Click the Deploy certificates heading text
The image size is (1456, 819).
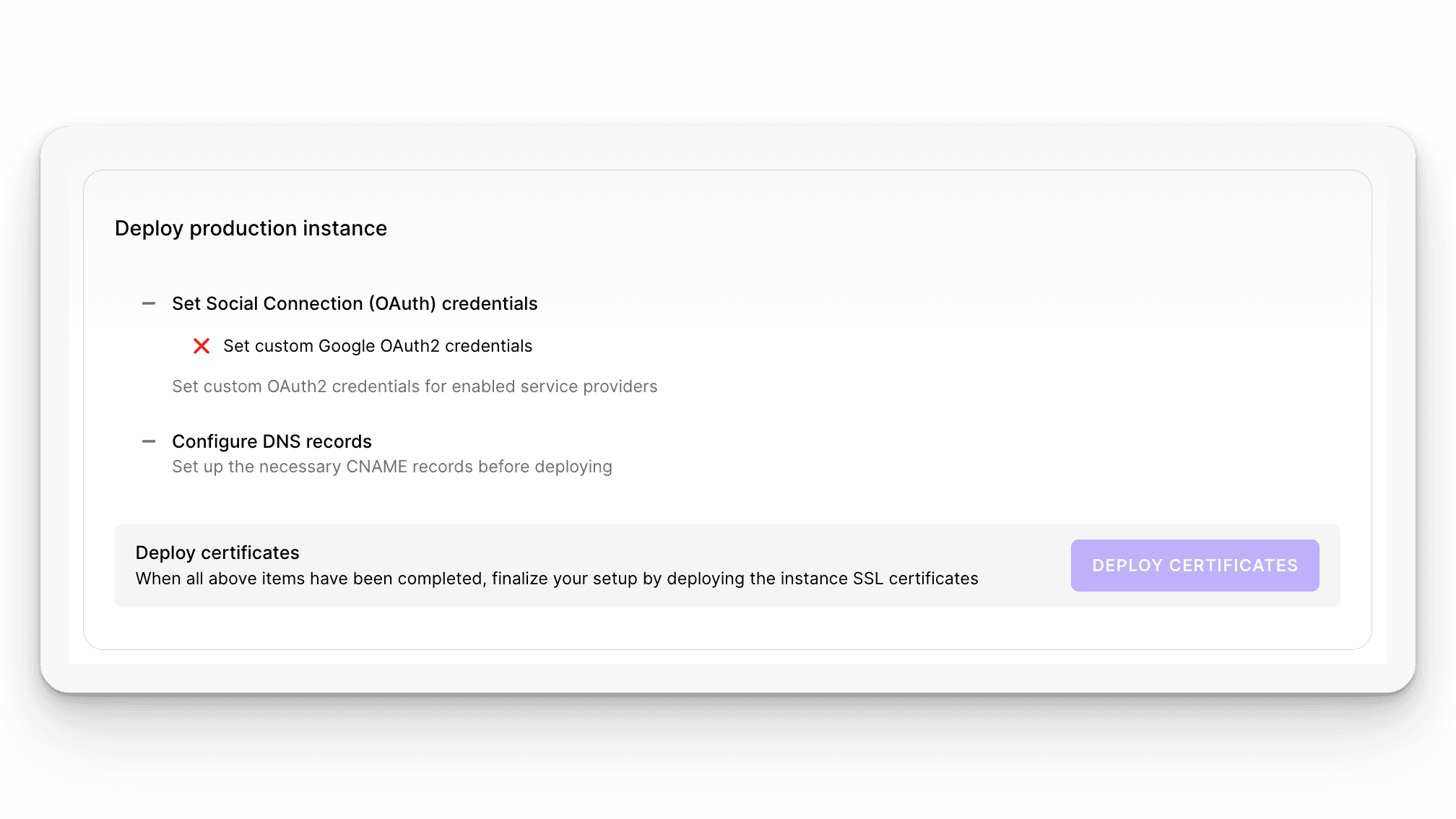(217, 552)
